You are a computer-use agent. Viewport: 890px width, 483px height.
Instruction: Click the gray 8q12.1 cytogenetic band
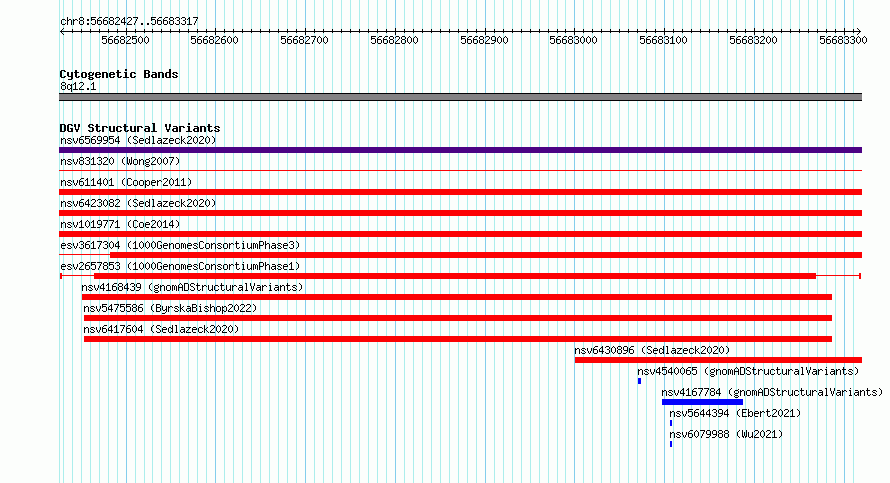[x=460, y=97]
